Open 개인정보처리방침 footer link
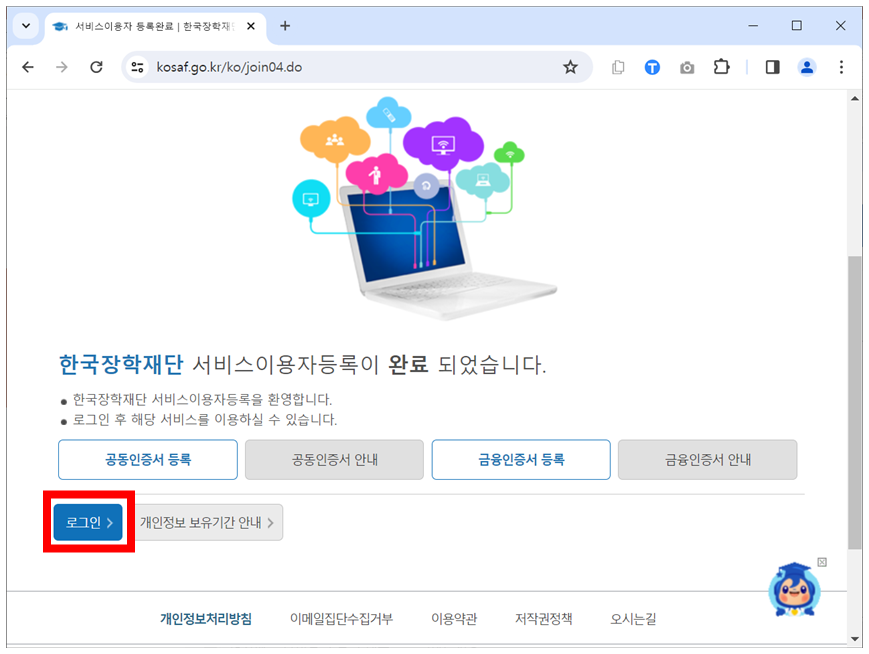This screenshot has width=869, height=654. coord(206,619)
